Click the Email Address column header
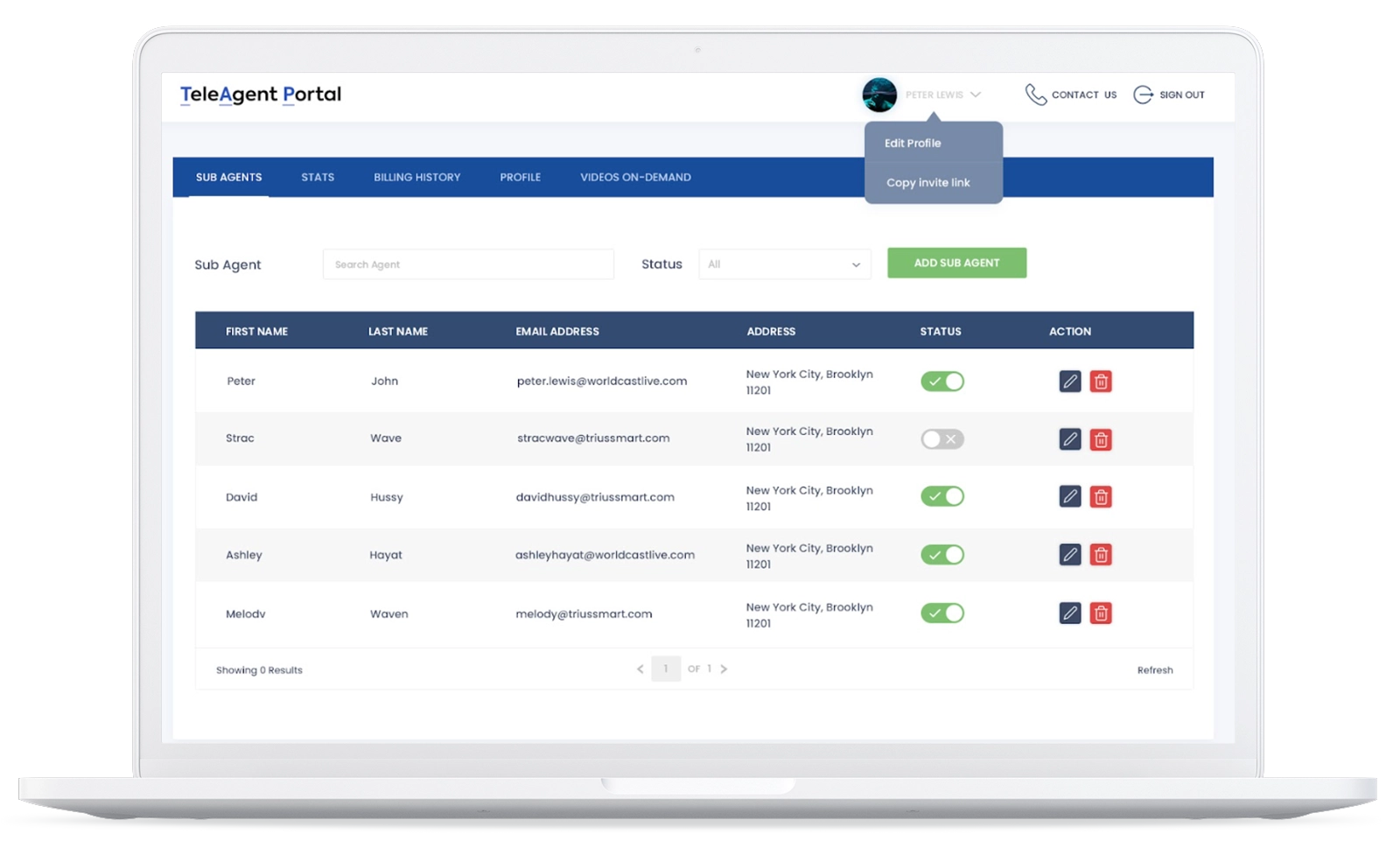 pyautogui.click(x=557, y=332)
